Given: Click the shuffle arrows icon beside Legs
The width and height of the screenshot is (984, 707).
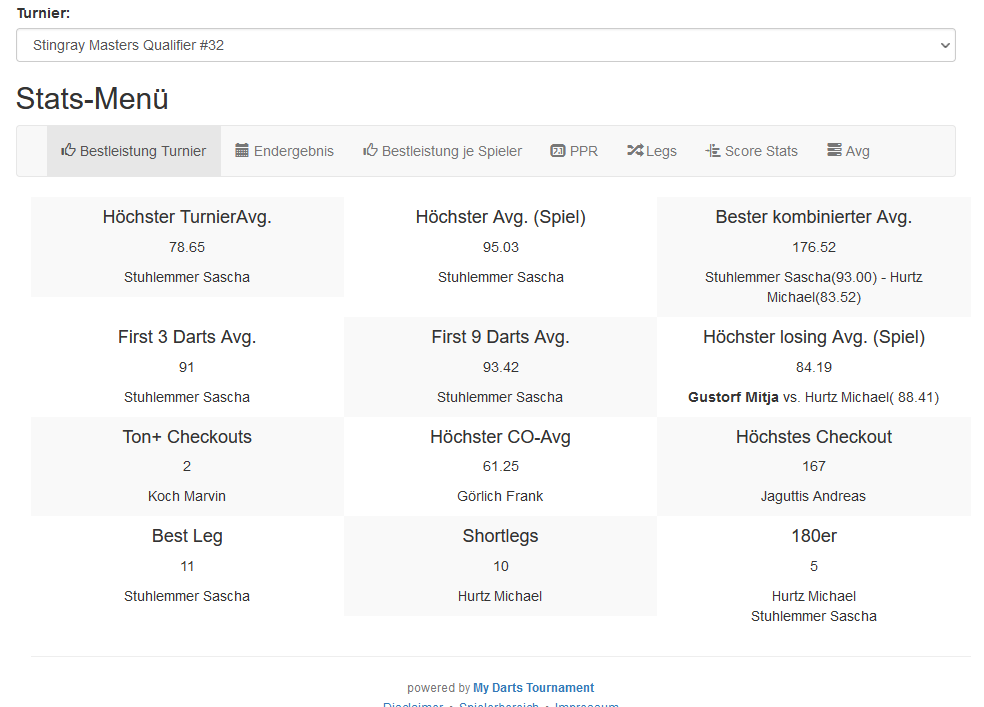Looking at the screenshot, I should pyautogui.click(x=635, y=151).
